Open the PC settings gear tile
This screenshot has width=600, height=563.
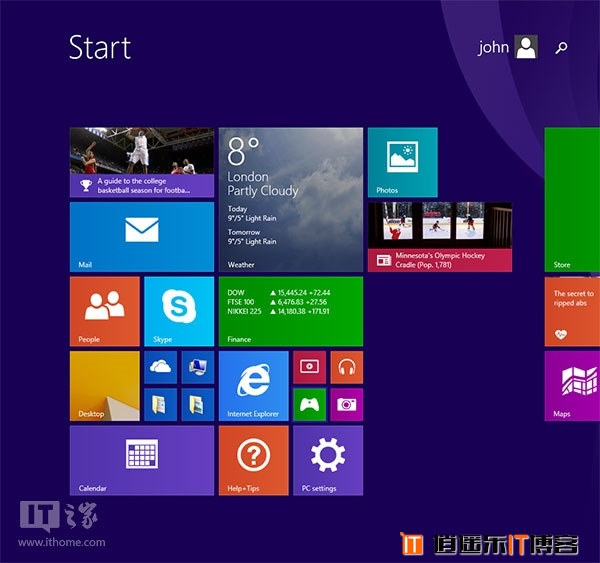tap(328, 460)
